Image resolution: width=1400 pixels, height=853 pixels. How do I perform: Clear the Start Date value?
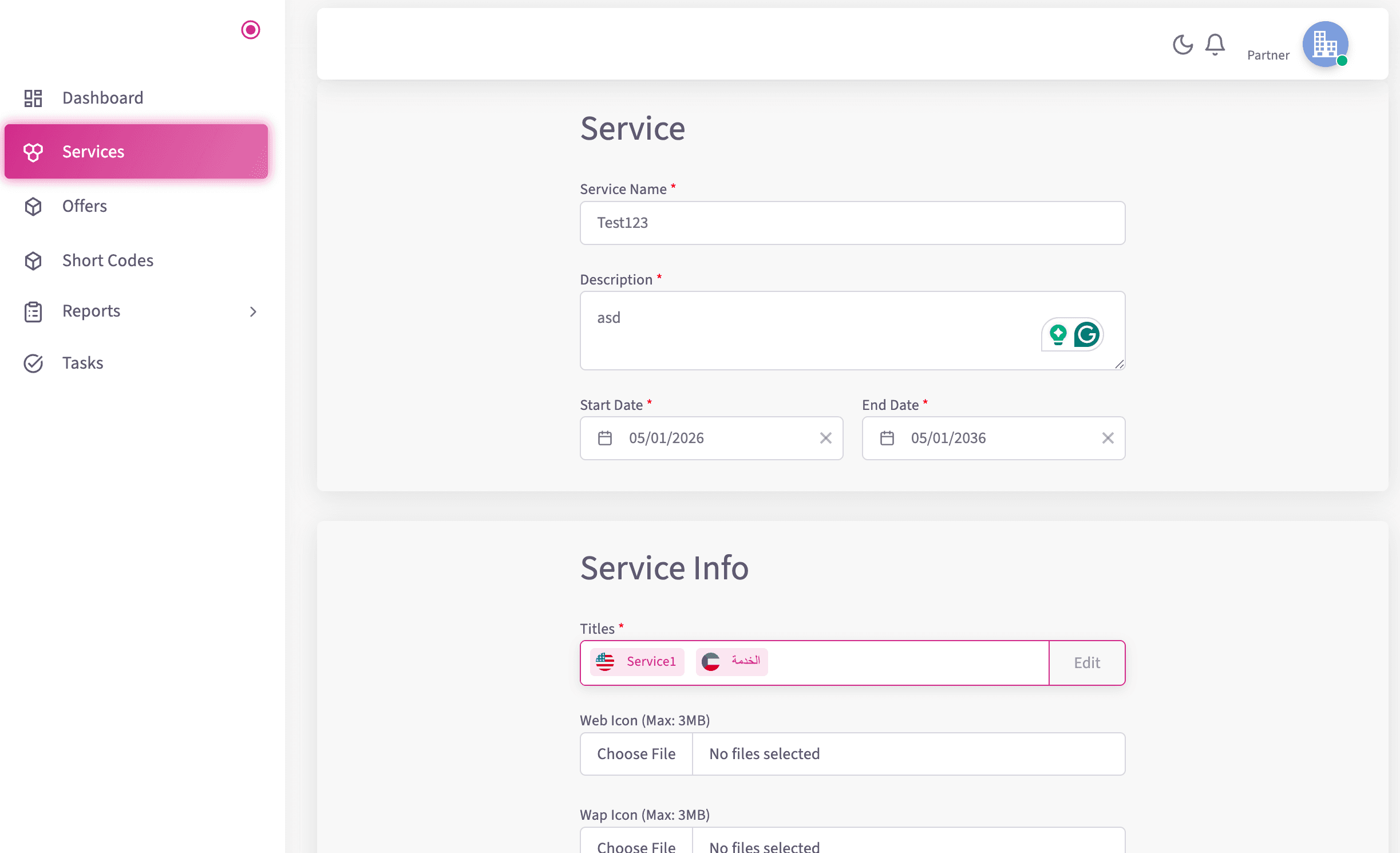click(826, 438)
